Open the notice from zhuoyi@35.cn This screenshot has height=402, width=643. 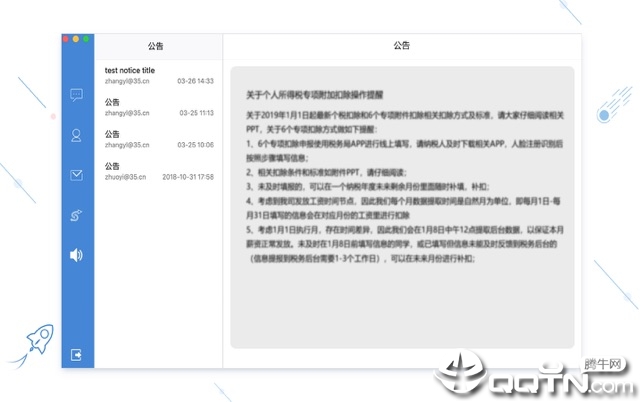point(159,171)
